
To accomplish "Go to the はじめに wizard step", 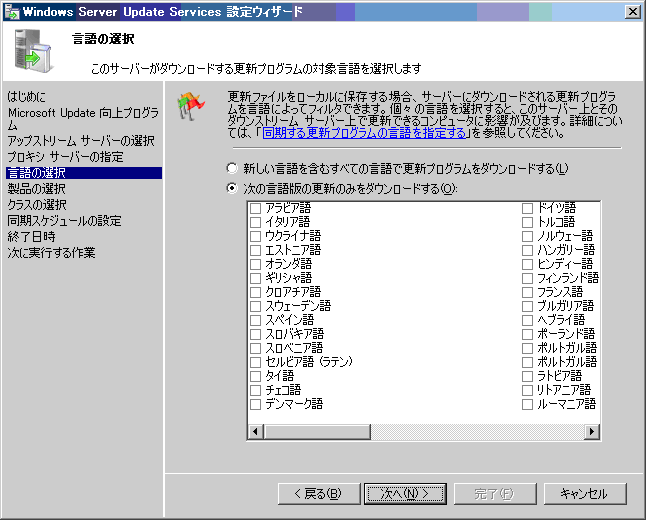I will [27, 96].
